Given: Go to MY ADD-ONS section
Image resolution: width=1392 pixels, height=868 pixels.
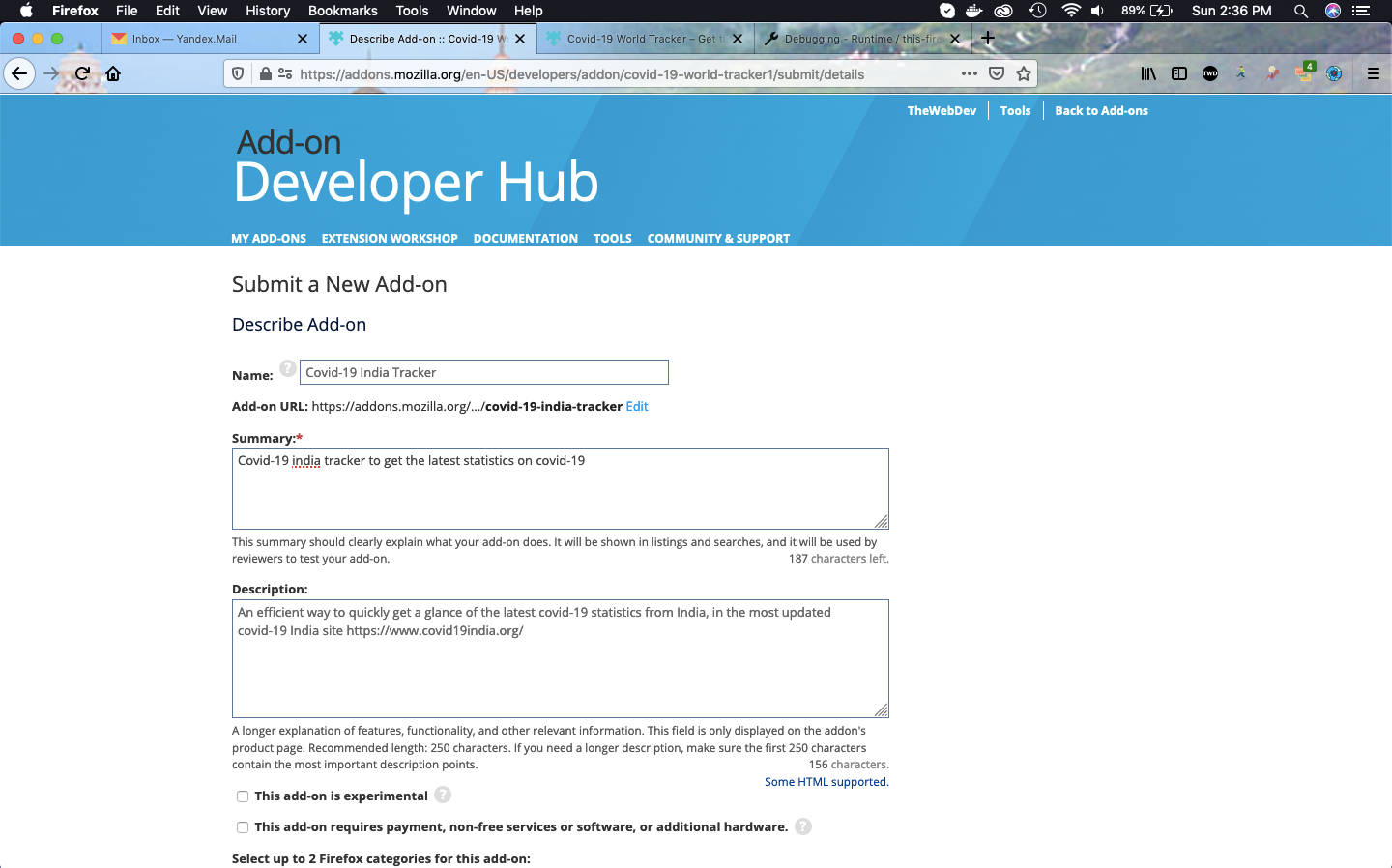Looking at the screenshot, I should pos(269,239).
